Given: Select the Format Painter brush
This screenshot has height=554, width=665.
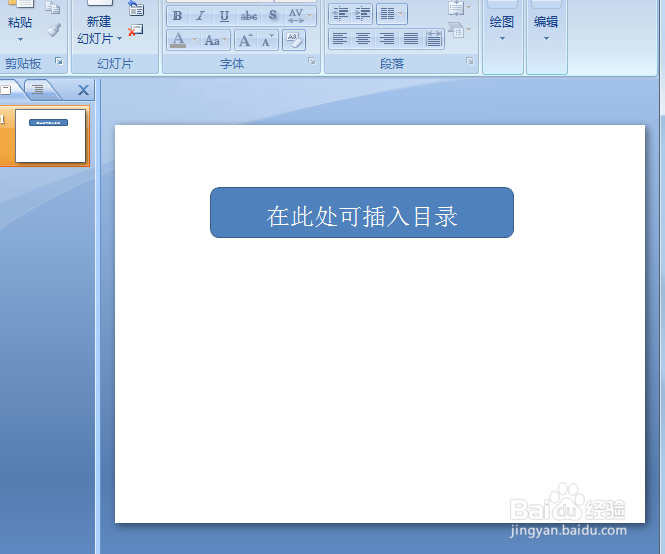Looking at the screenshot, I should coord(53,30).
